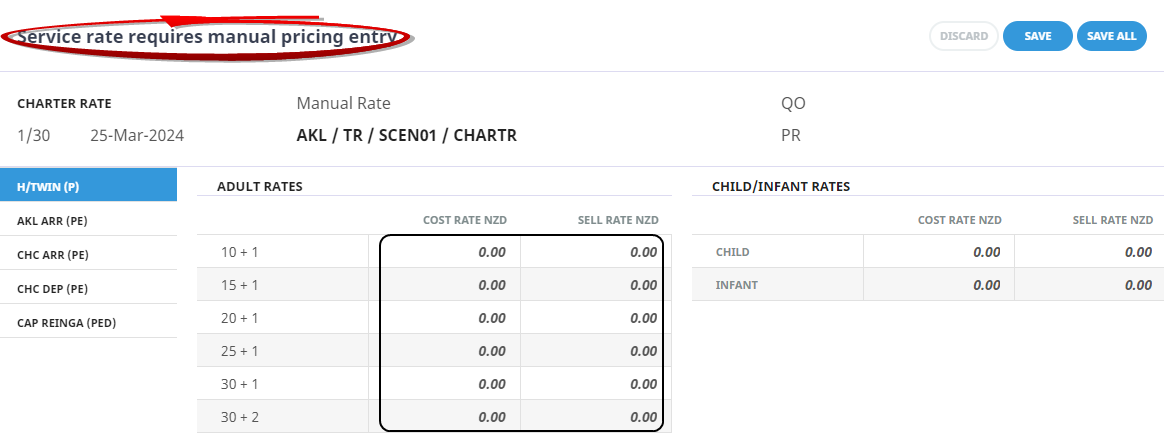Image resolution: width=1164 pixels, height=439 pixels.
Task: Click the SAVE ALL button
Action: (x=1111, y=36)
